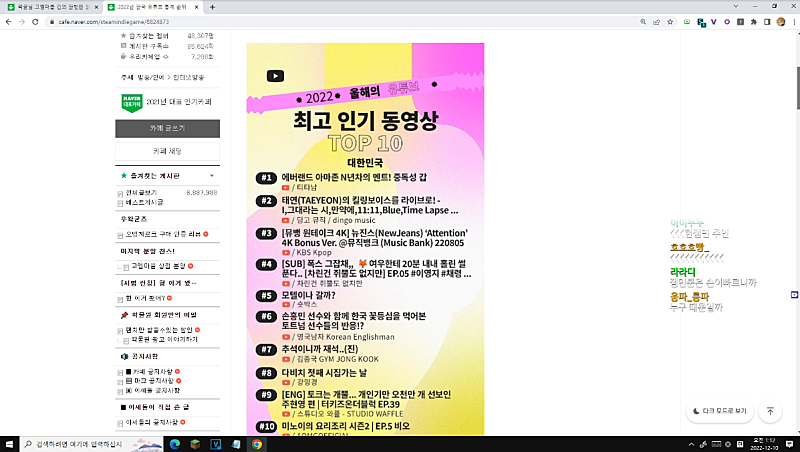Open the notification center icon
The width and height of the screenshot is (800, 452).
point(789,444)
